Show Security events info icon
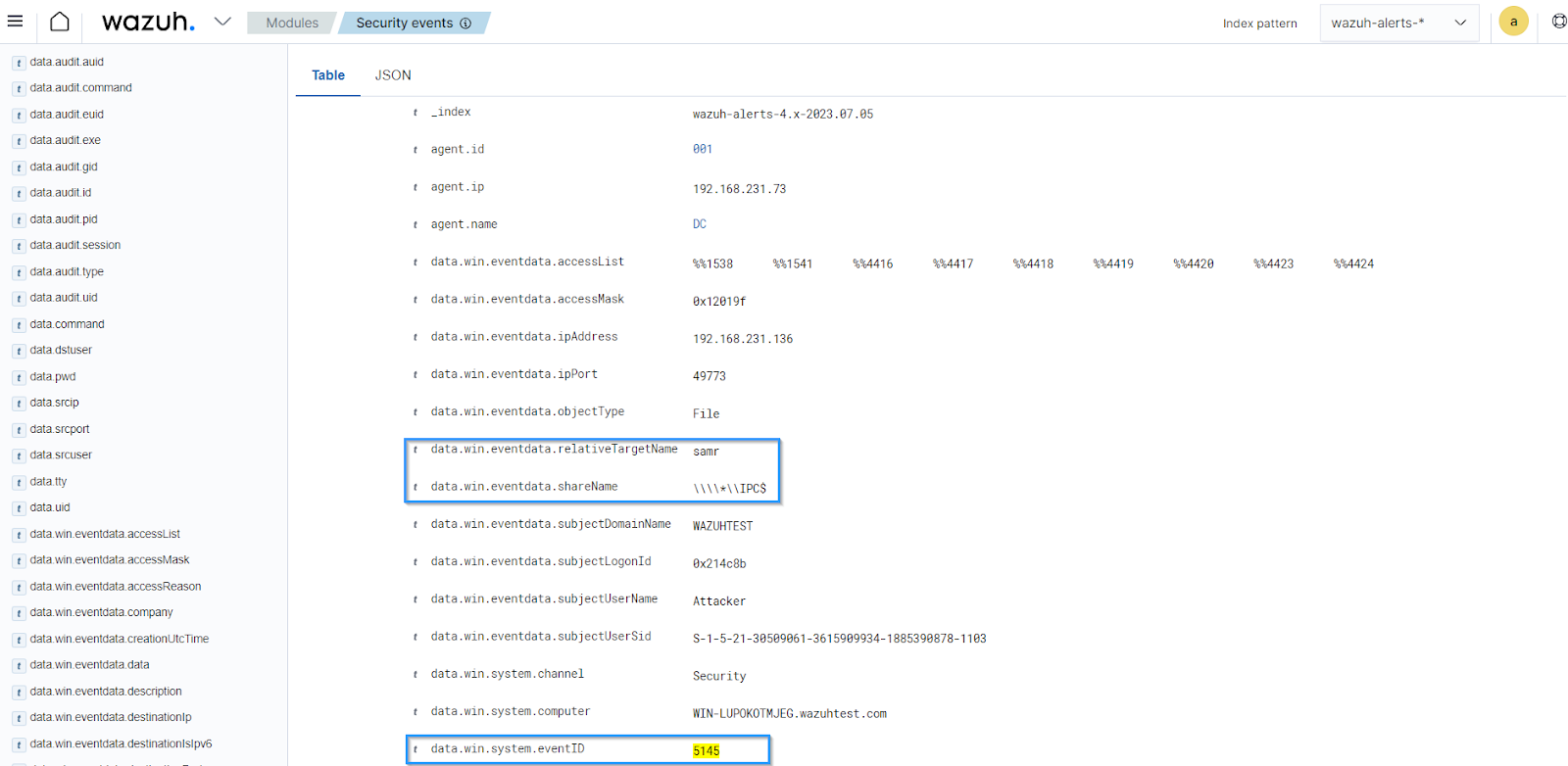 coord(465,23)
